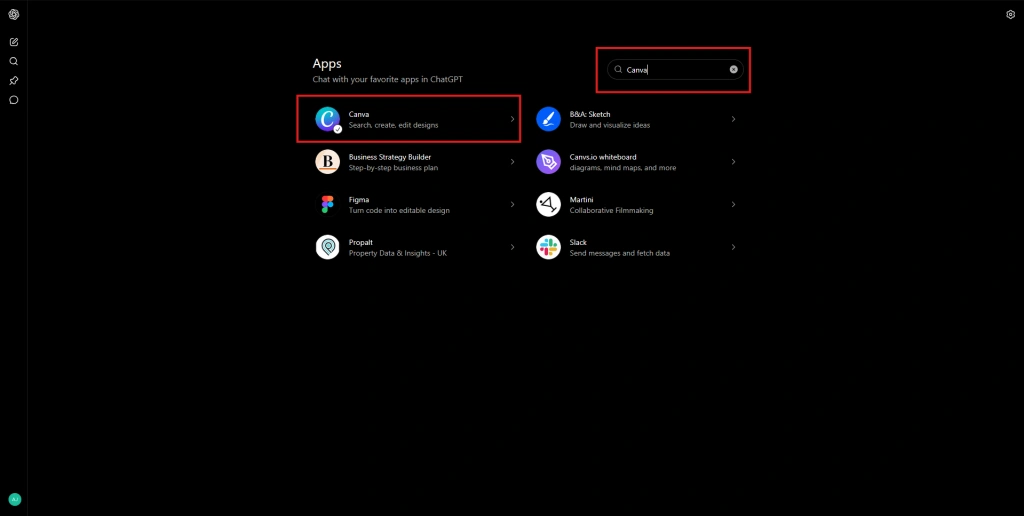Expand Martini app chevron

(733, 204)
